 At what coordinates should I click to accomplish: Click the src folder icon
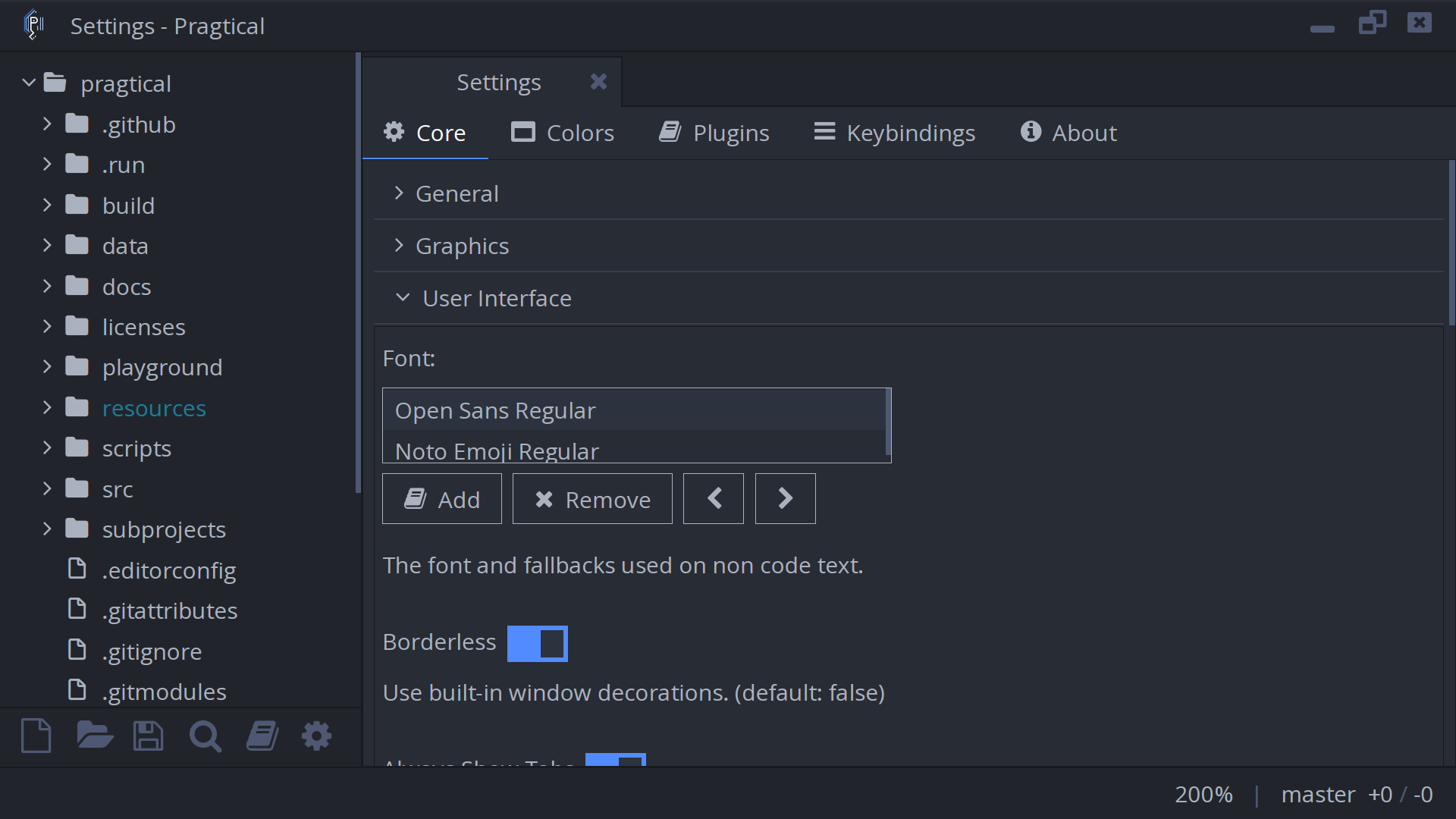pos(77,488)
